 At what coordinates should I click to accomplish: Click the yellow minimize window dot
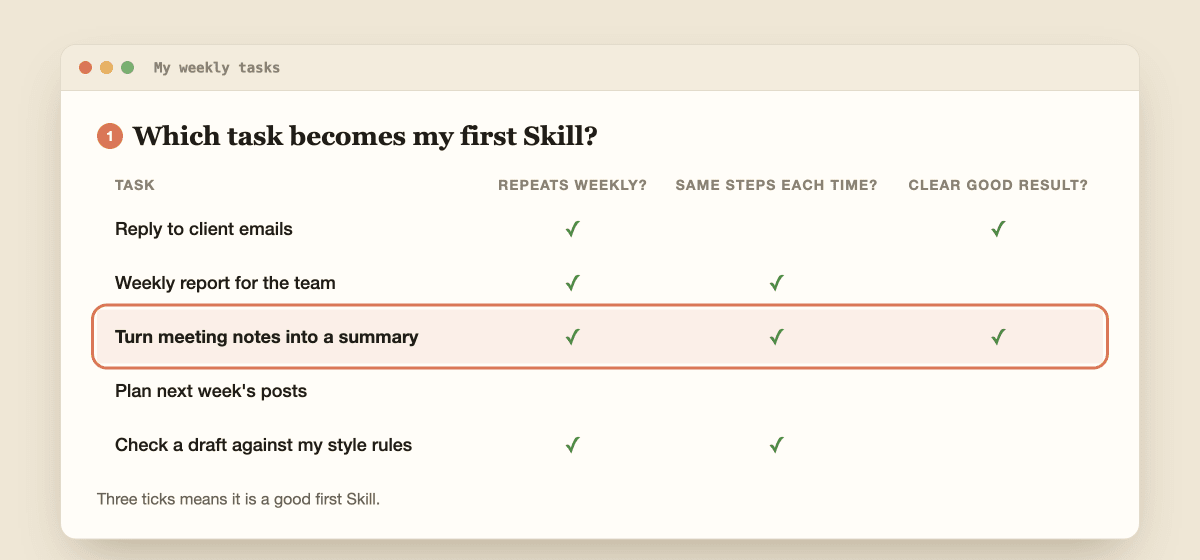(x=106, y=68)
